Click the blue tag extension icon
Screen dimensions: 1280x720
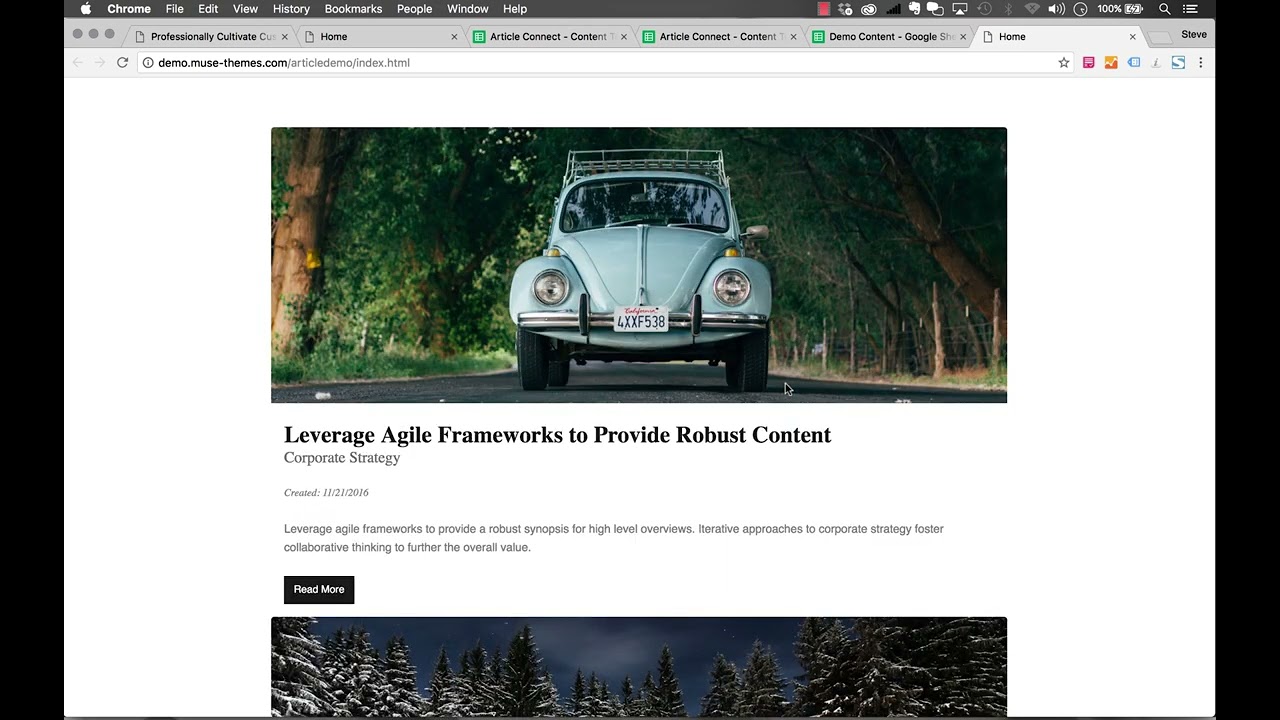point(1134,62)
